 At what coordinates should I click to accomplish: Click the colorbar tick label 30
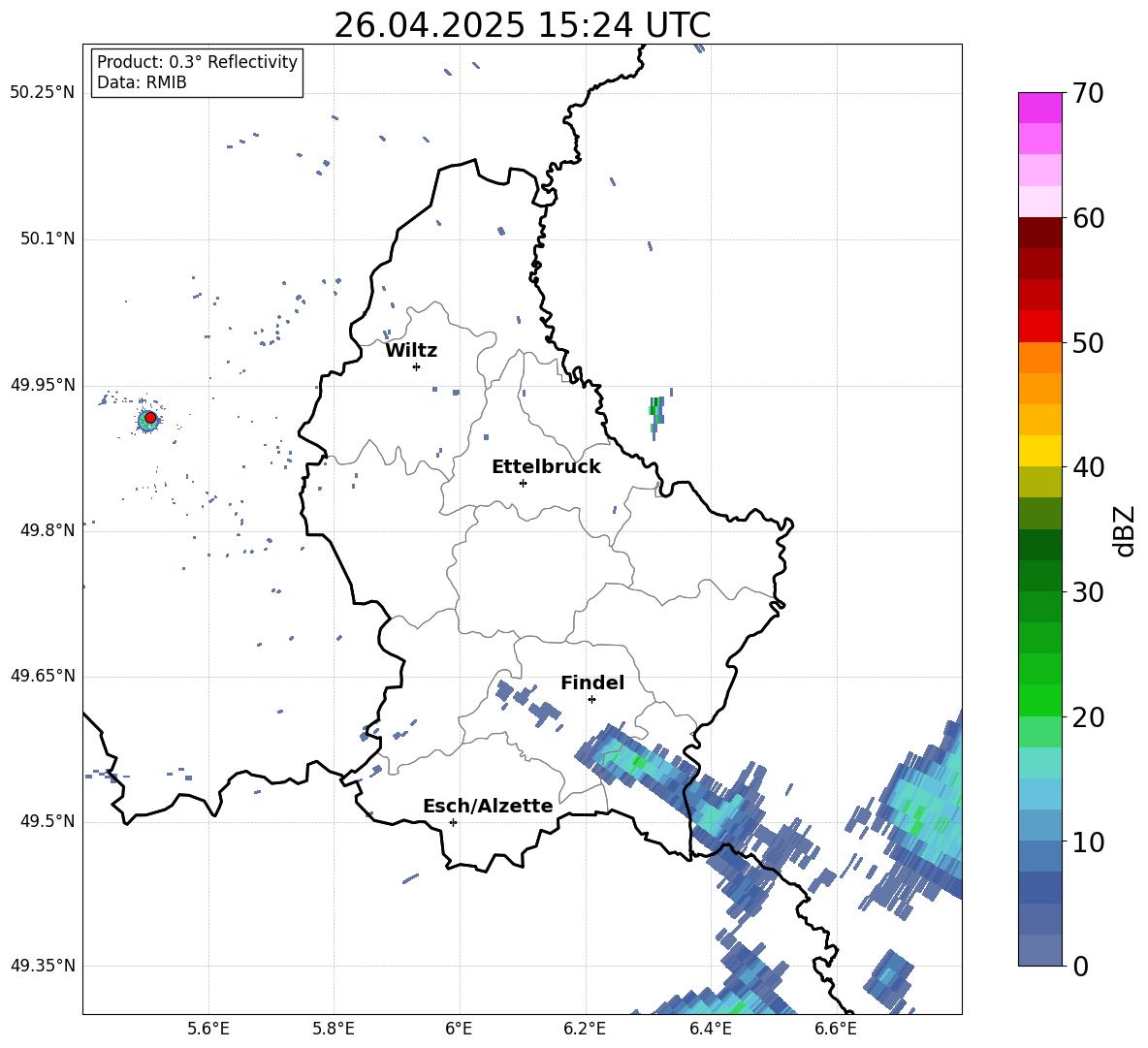[1088, 592]
